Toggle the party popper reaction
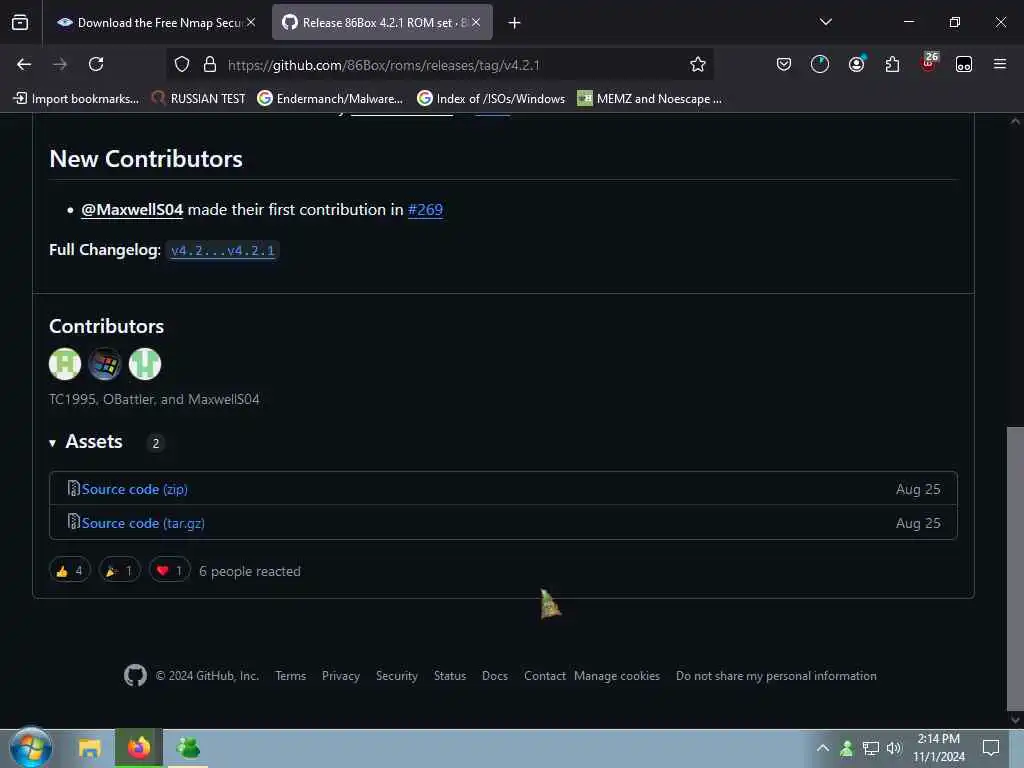Image resolution: width=1024 pixels, height=768 pixels. [x=120, y=571]
